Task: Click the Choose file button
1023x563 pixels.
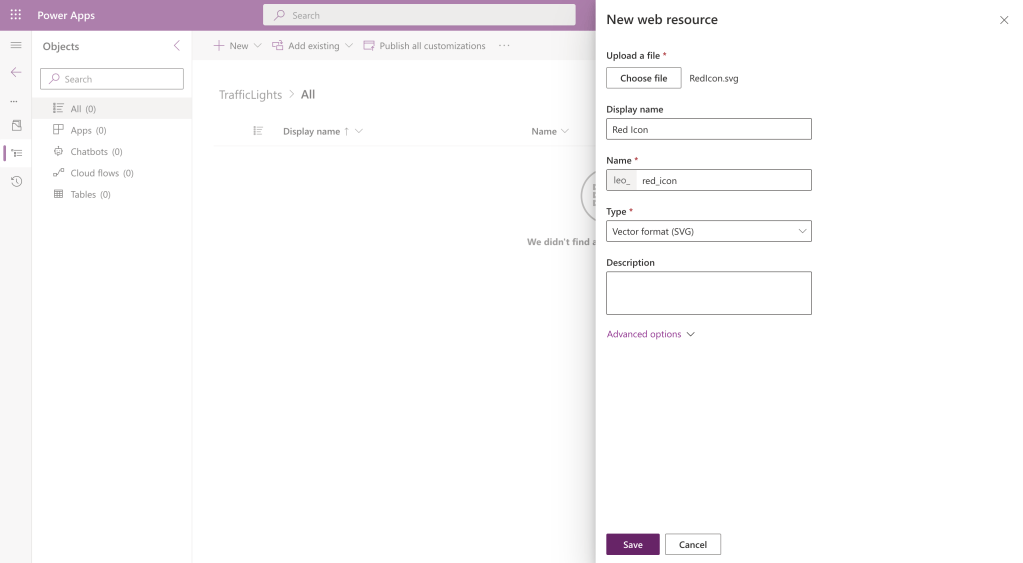Action: pyautogui.click(x=643, y=78)
